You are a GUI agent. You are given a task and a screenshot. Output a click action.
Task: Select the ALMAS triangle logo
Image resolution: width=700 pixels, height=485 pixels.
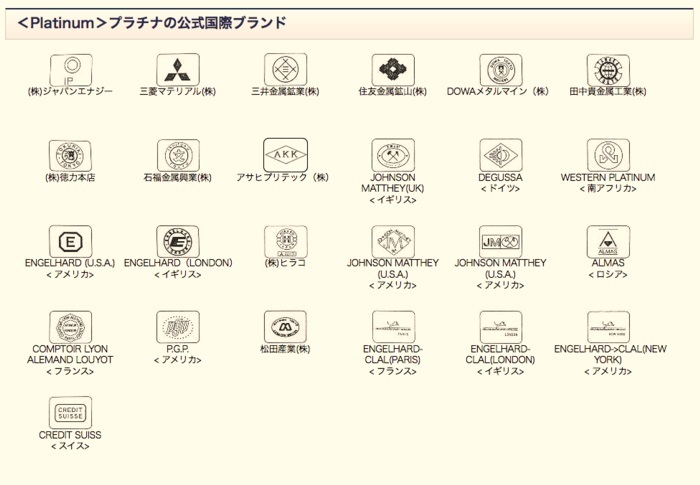coord(608,242)
